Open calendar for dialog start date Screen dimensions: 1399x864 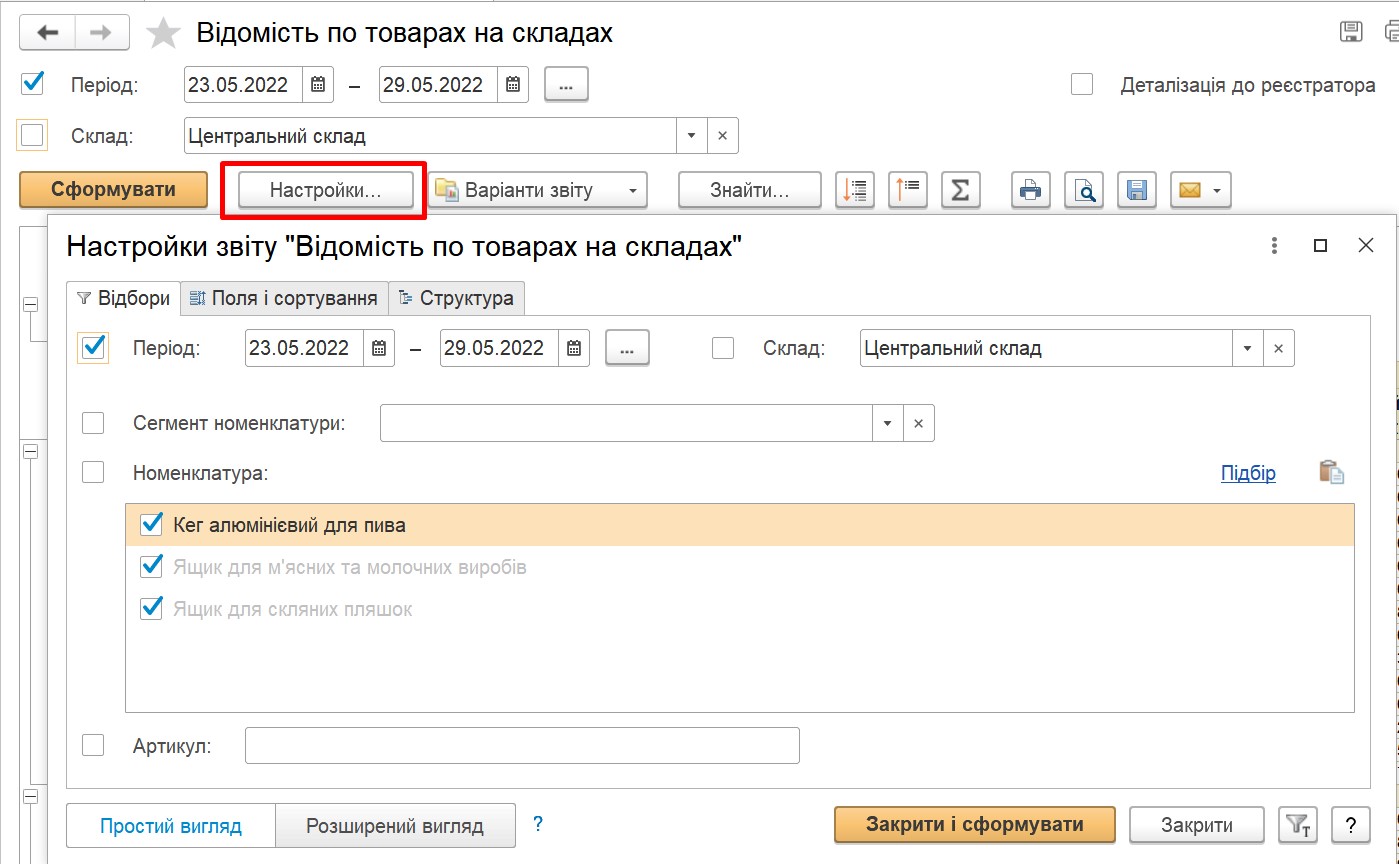[x=379, y=349]
